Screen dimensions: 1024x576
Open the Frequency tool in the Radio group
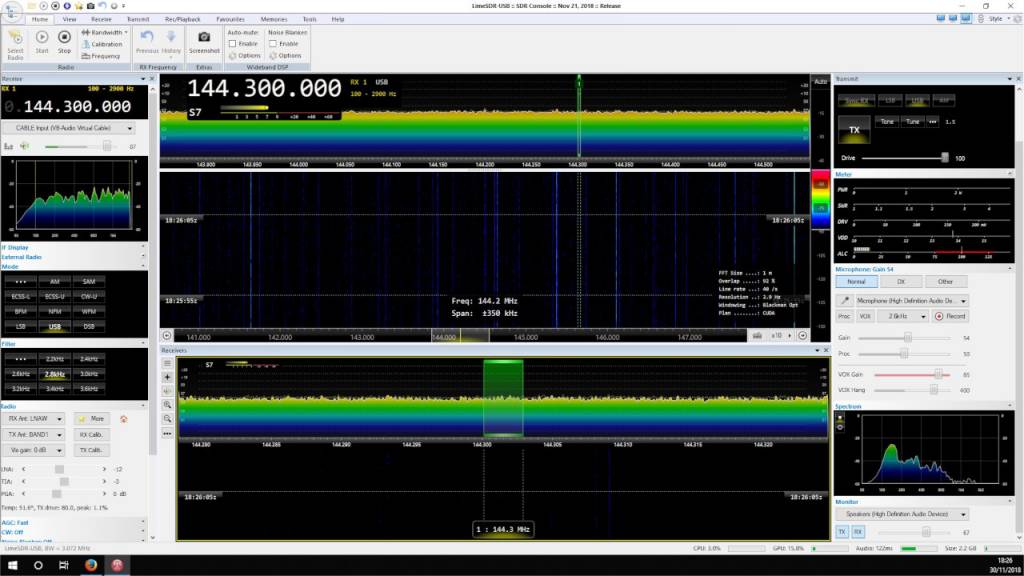101,56
